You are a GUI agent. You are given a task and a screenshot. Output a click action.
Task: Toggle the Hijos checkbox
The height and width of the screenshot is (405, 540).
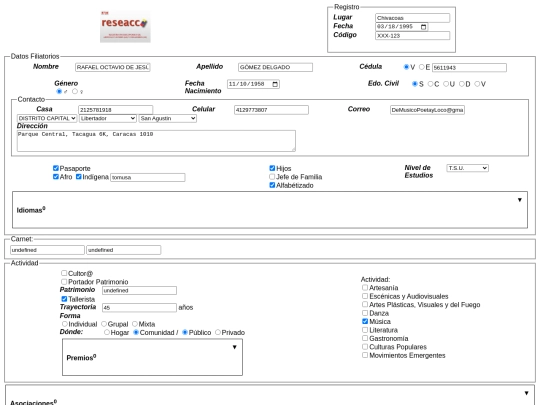272,168
